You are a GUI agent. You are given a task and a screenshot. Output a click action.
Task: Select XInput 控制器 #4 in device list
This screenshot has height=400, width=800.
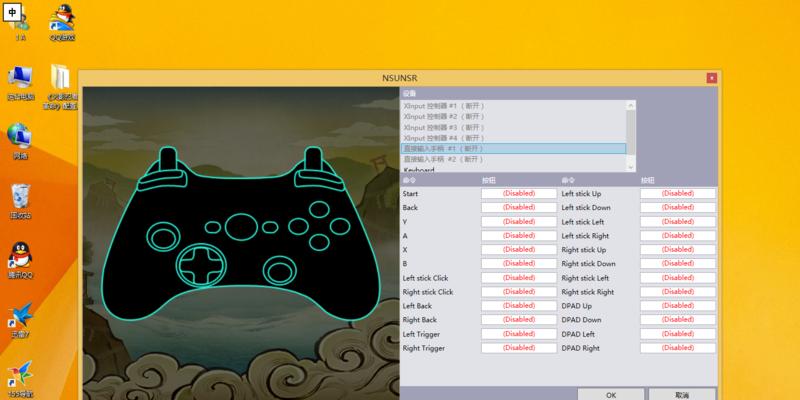pyautogui.click(x=513, y=138)
